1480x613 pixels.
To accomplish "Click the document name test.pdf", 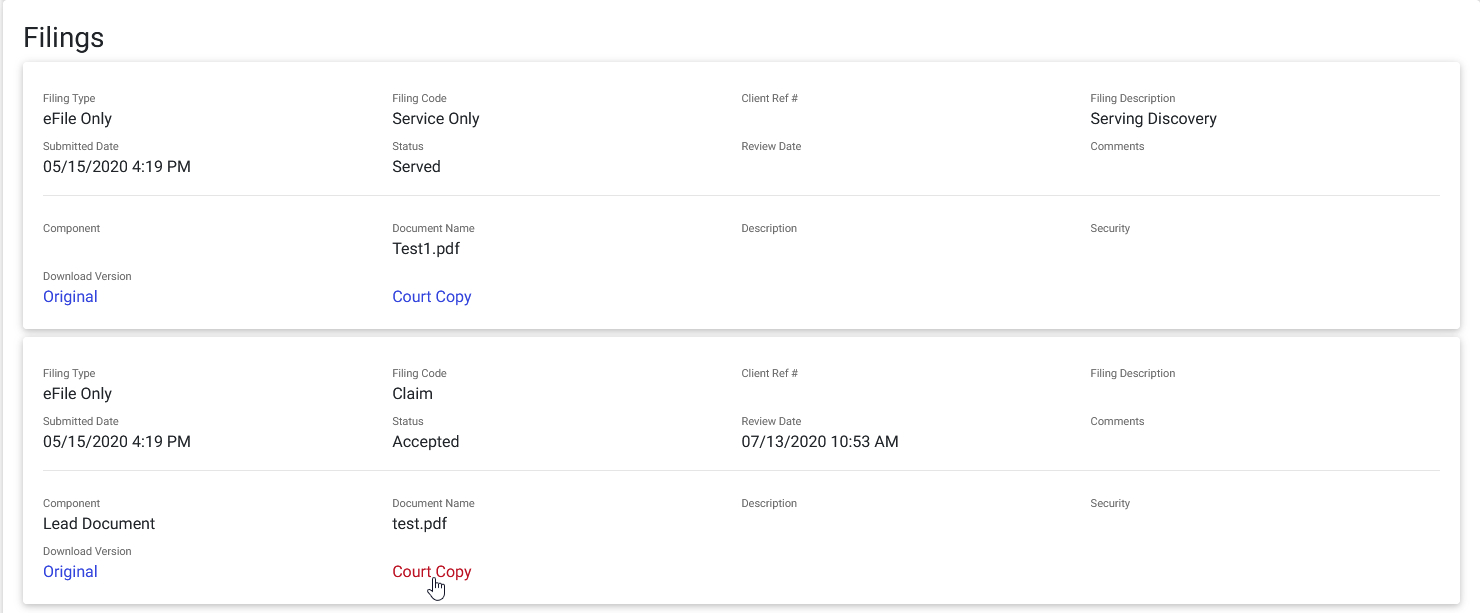I will coord(420,523).
